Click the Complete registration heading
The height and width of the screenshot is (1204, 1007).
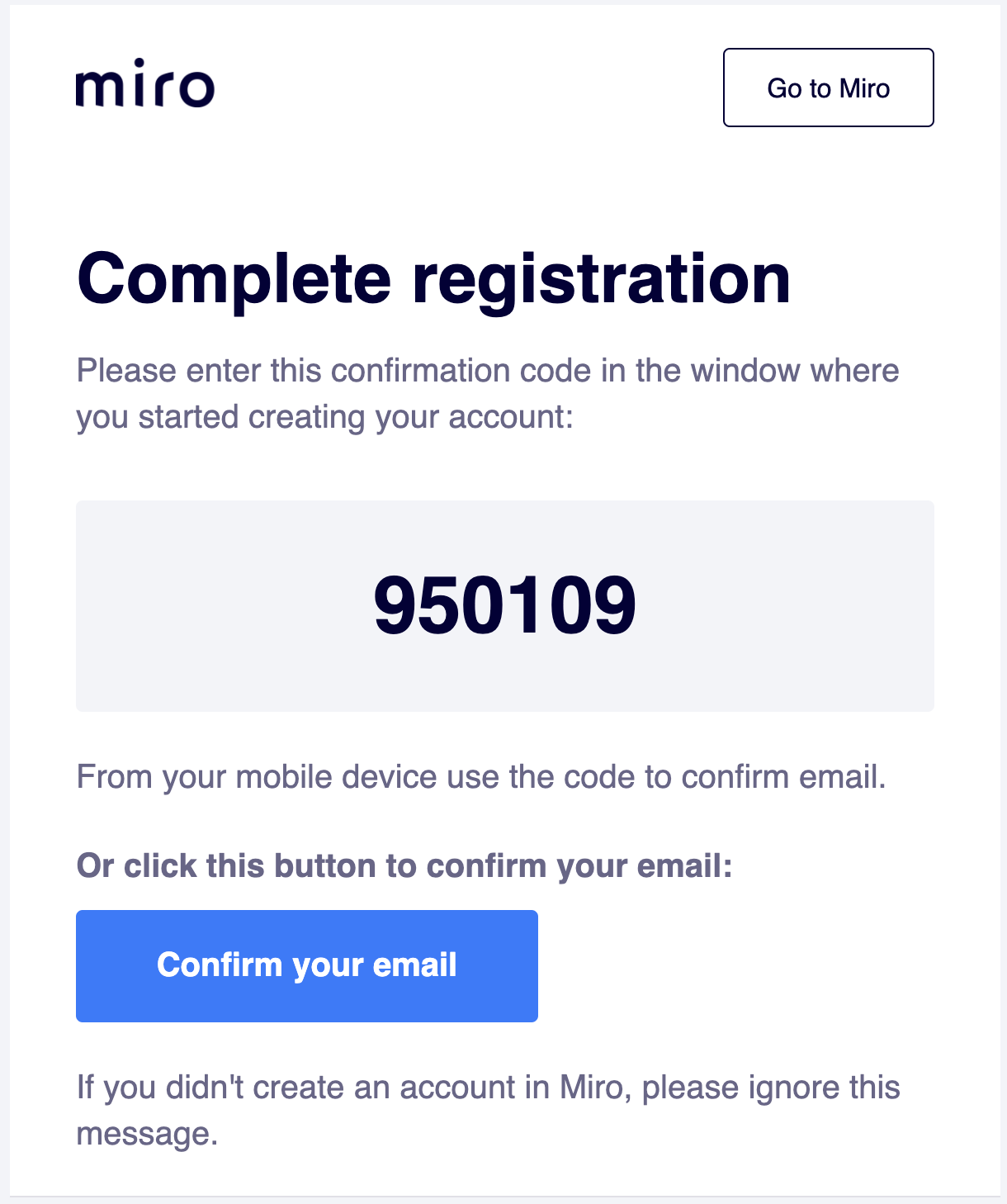pos(433,279)
